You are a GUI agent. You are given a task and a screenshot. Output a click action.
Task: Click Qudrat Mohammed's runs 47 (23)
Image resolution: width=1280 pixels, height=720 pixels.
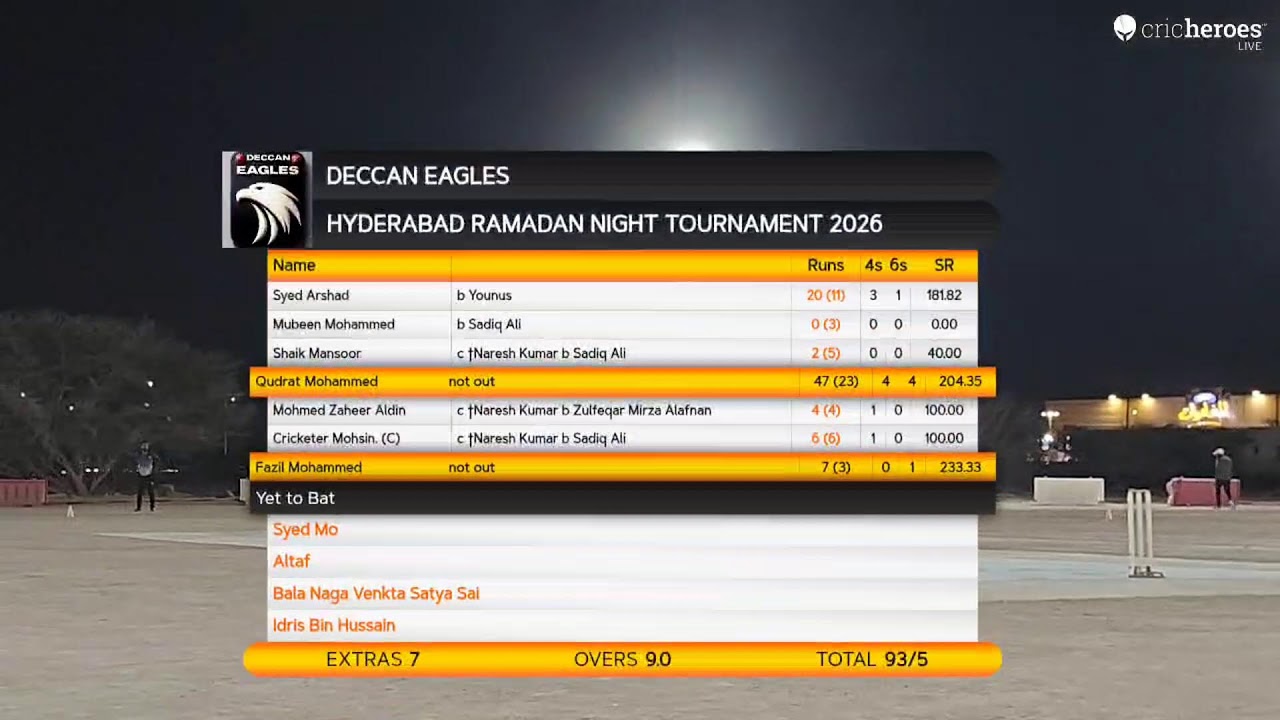[x=836, y=381]
